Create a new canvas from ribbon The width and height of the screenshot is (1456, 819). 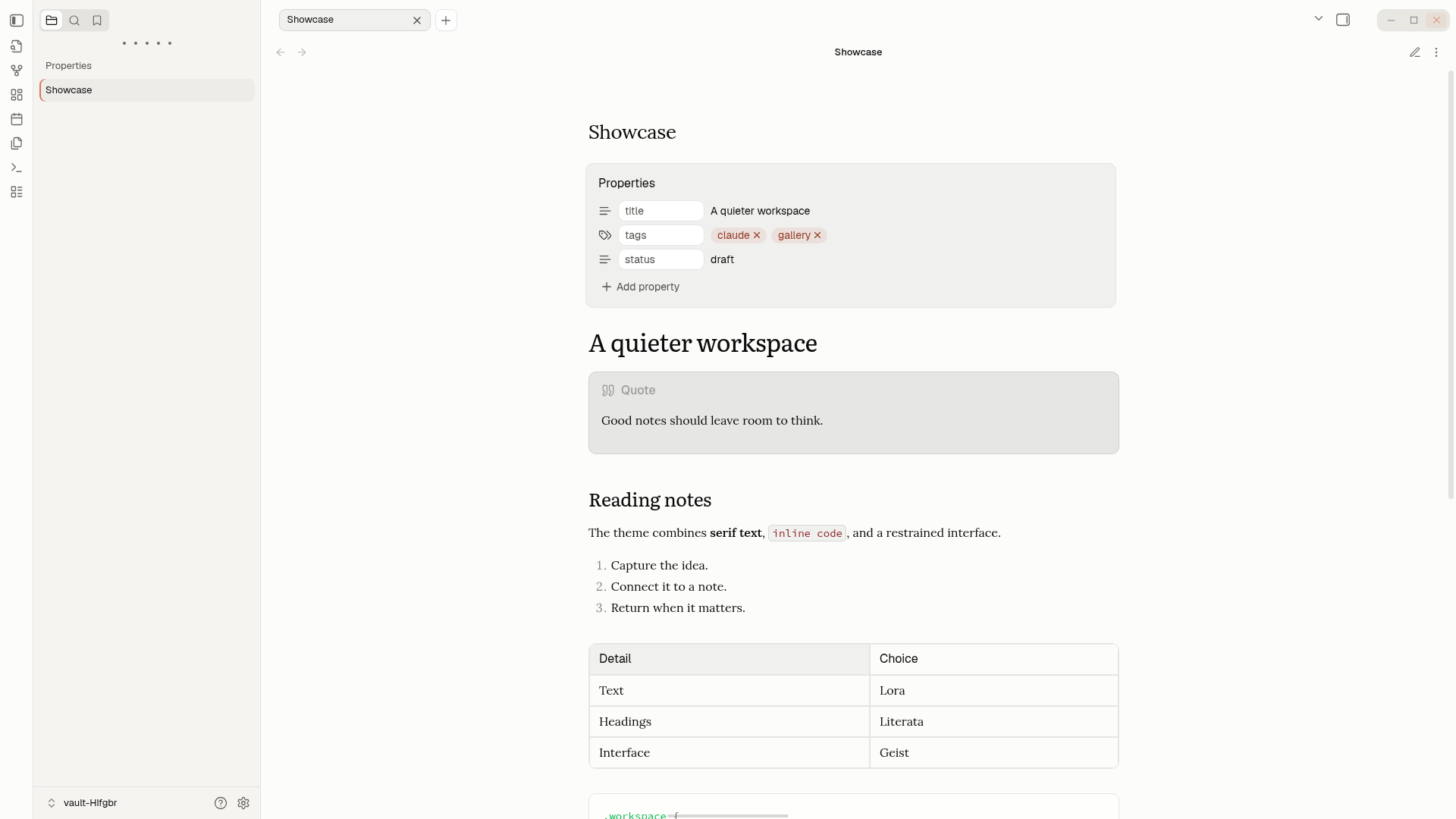click(x=17, y=95)
